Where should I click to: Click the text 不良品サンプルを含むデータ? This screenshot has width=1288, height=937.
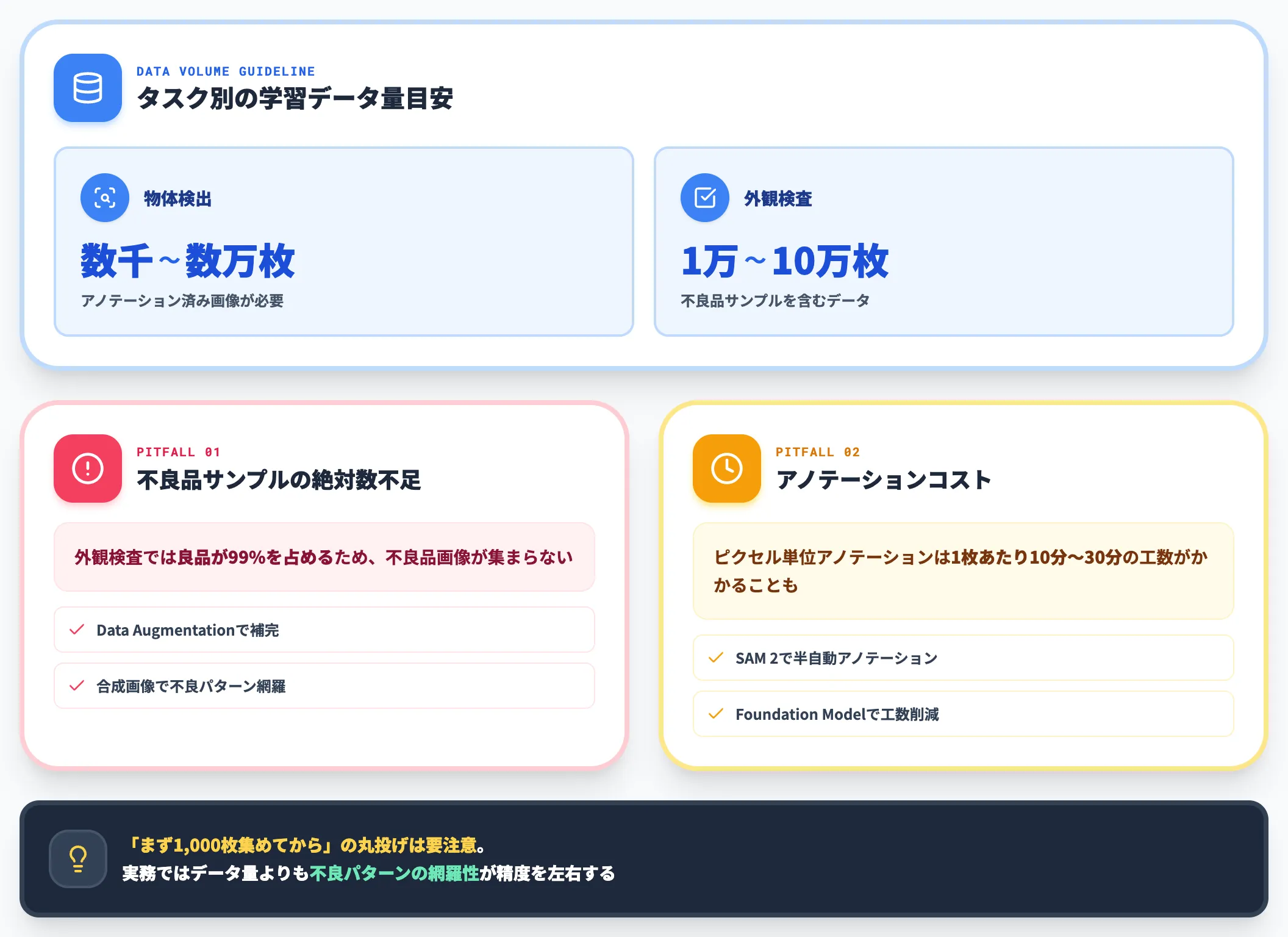pos(775,301)
